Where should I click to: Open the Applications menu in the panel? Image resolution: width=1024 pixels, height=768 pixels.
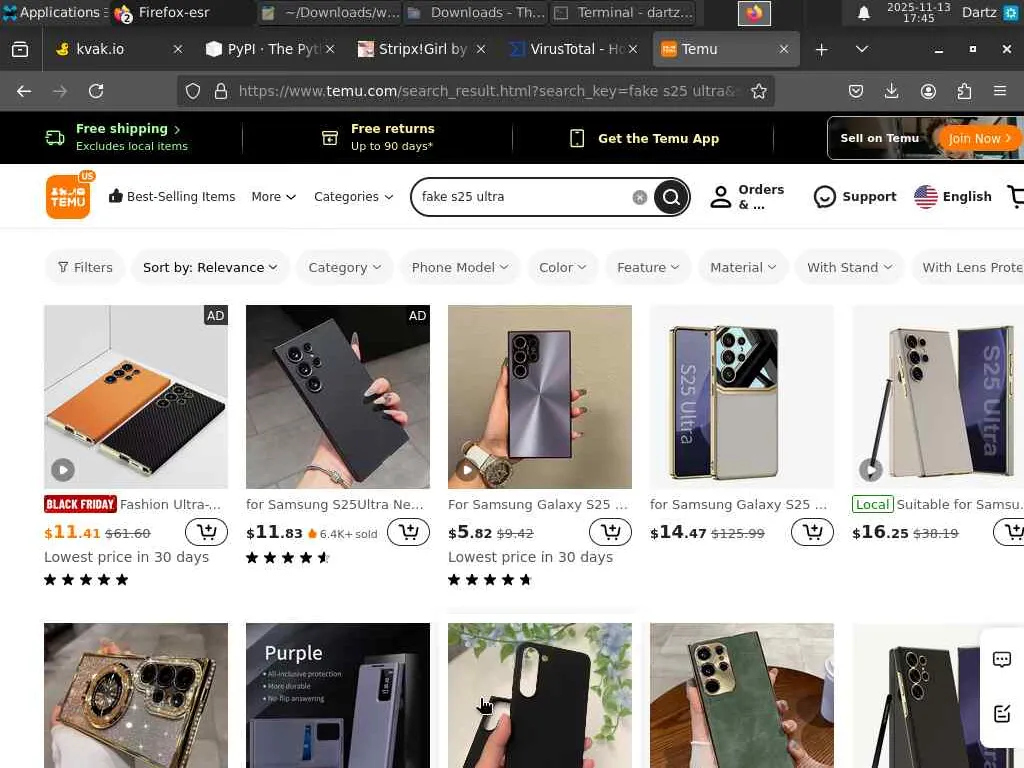click(54, 12)
